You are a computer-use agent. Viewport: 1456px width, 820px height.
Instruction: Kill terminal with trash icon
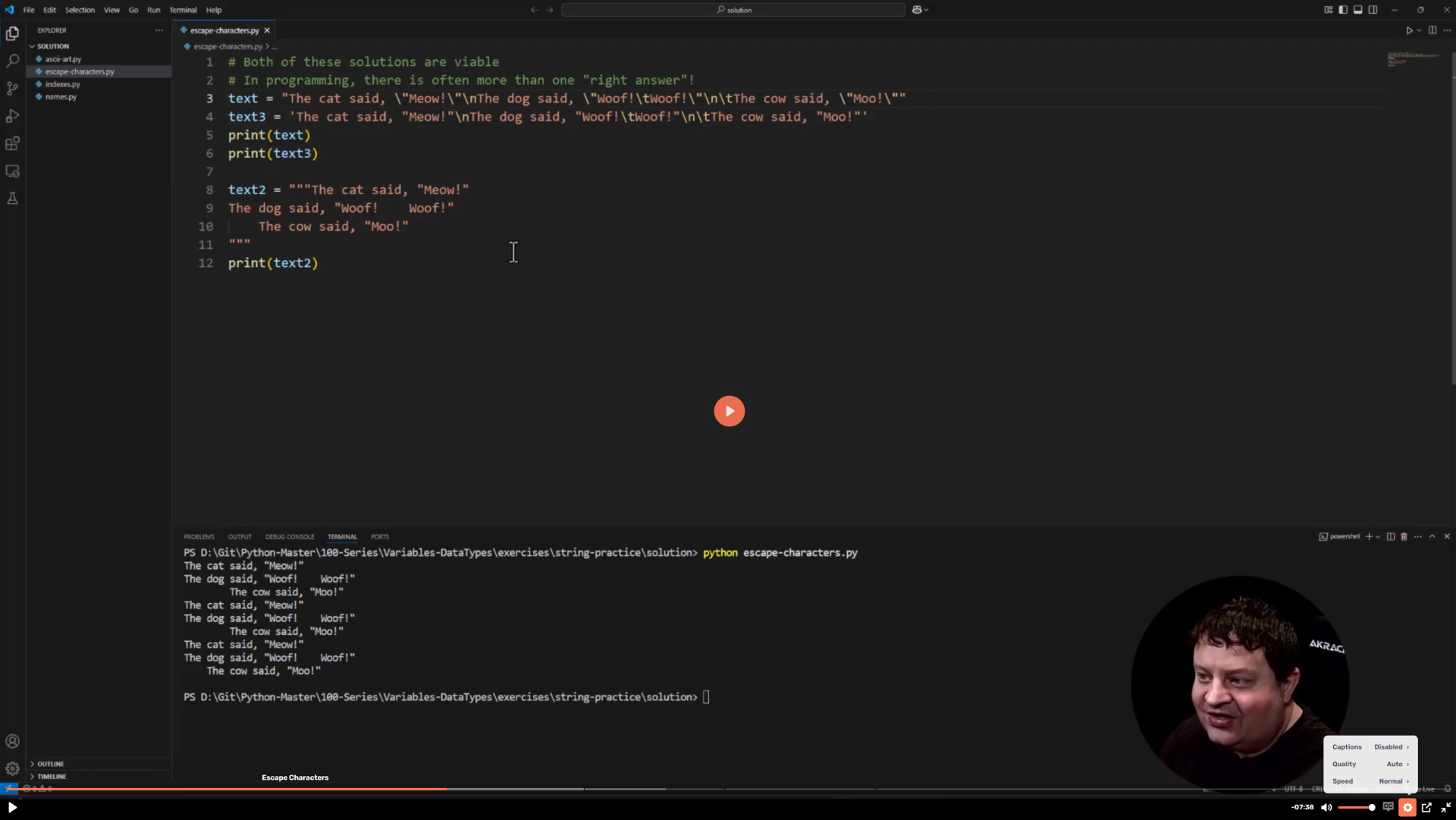(x=1404, y=536)
